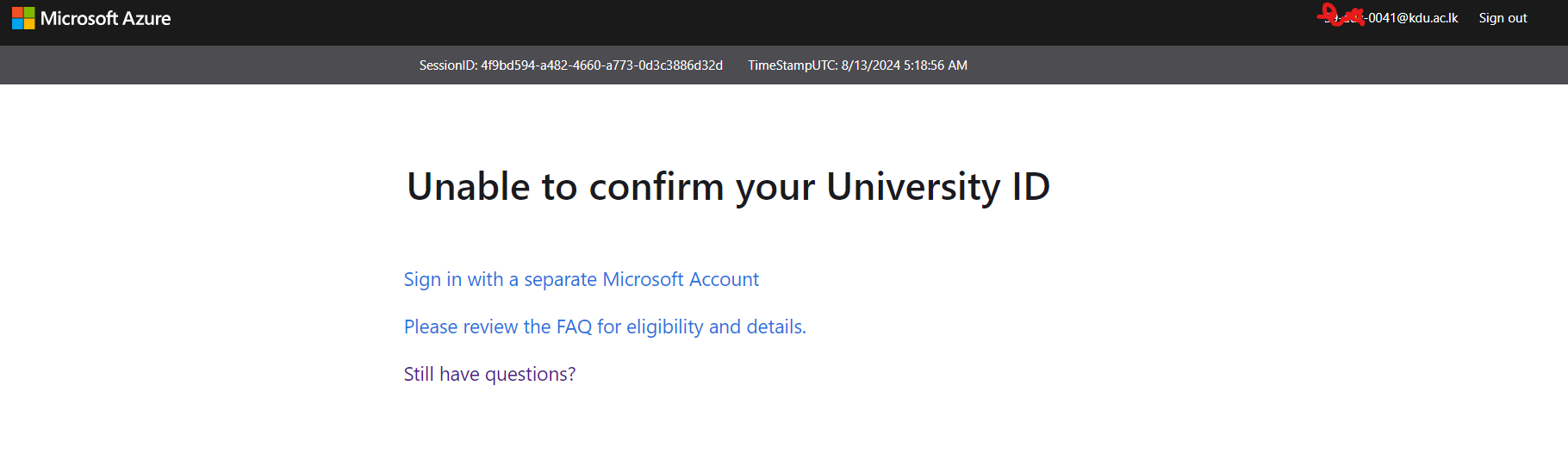Viewport: 1568px width, 454px height.
Task: Sign out of the Azure account
Action: click(x=1503, y=18)
